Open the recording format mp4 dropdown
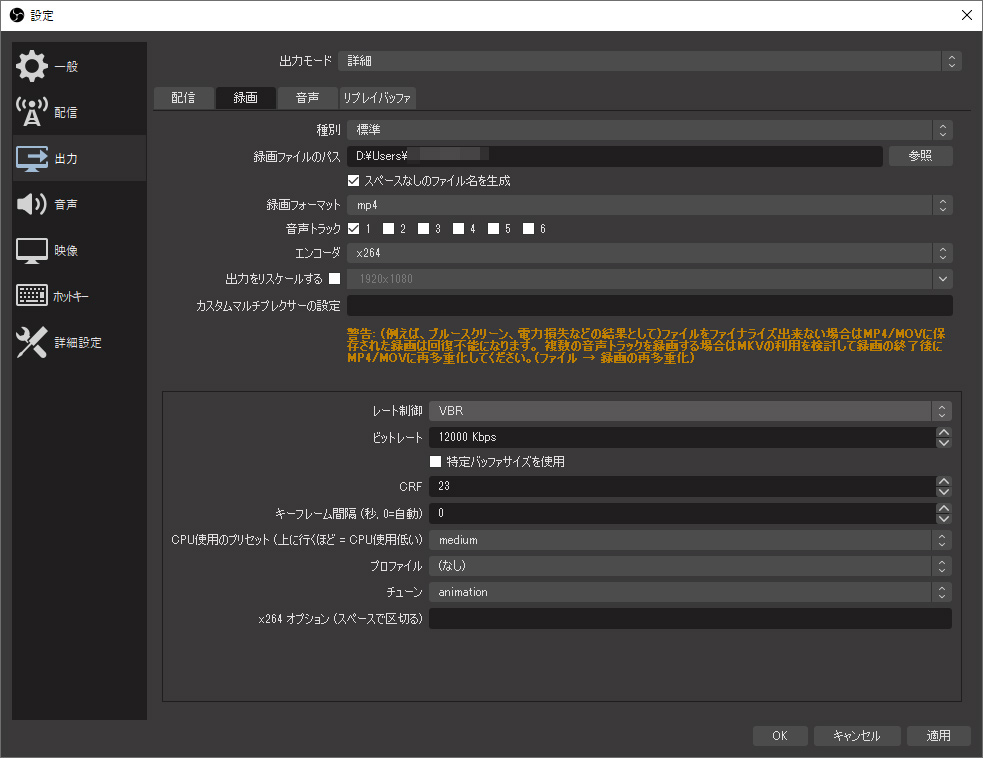This screenshot has height=758, width=983. point(649,205)
